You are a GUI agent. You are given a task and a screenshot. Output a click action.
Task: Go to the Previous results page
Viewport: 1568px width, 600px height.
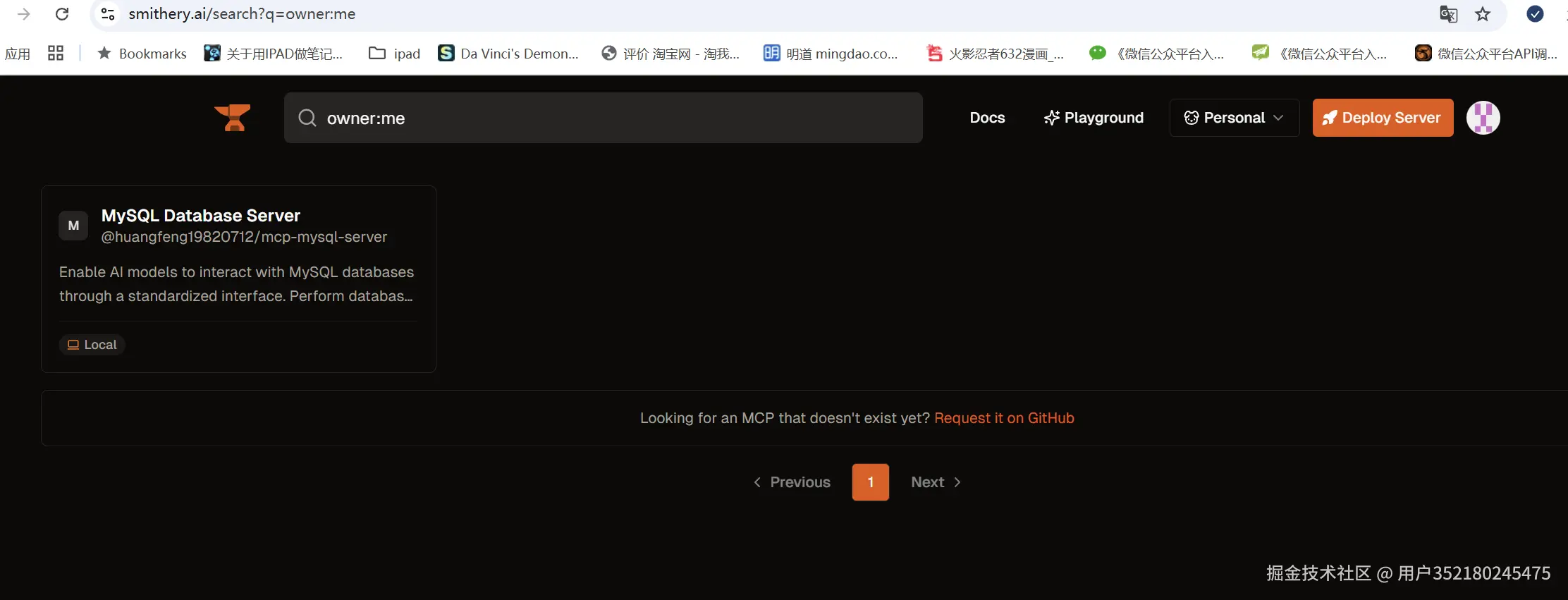(792, 482)
